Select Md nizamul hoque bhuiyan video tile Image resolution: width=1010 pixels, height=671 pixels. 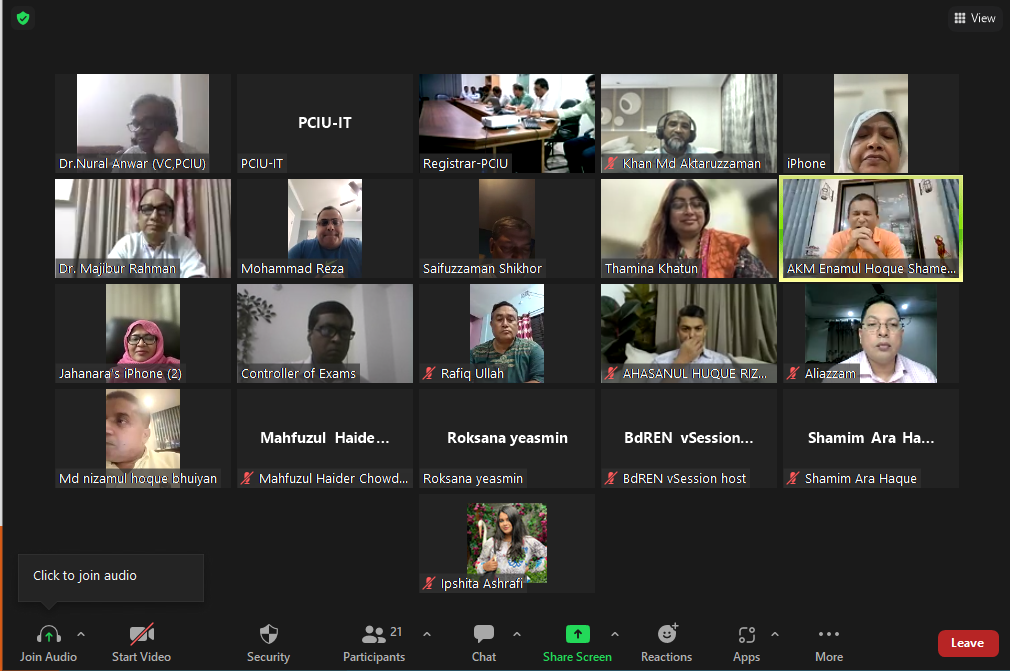point(143,438)
